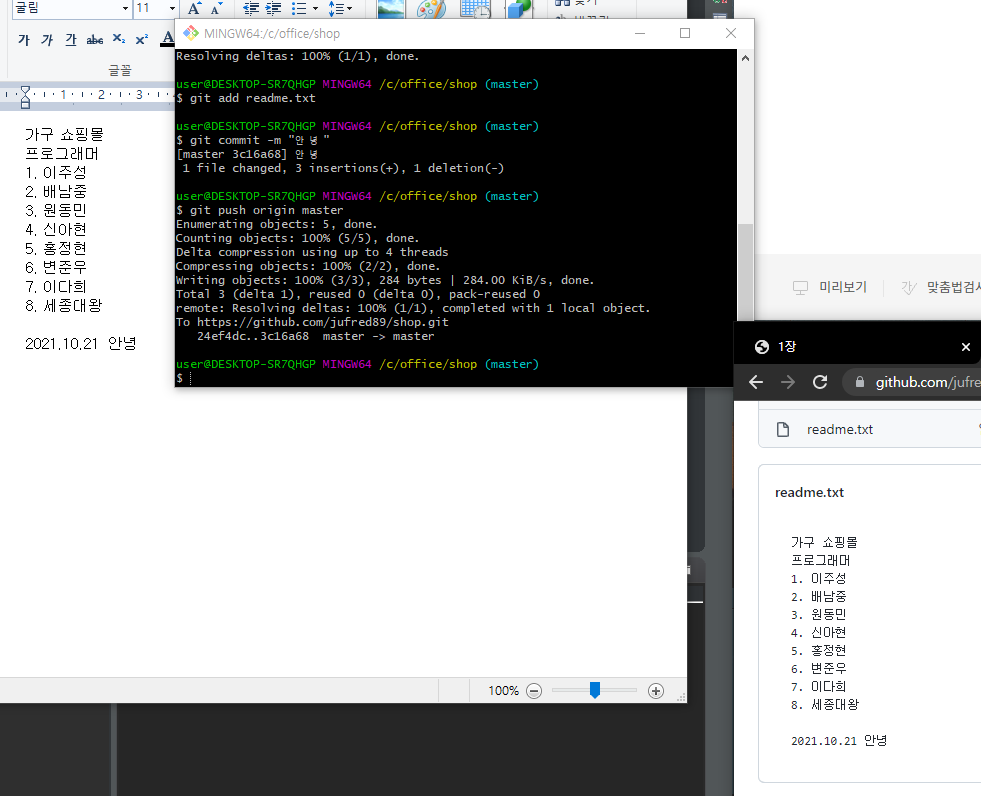Maximize the MINGW64 Git Bash window
The image size is (981, 796).
pos(685,33)
